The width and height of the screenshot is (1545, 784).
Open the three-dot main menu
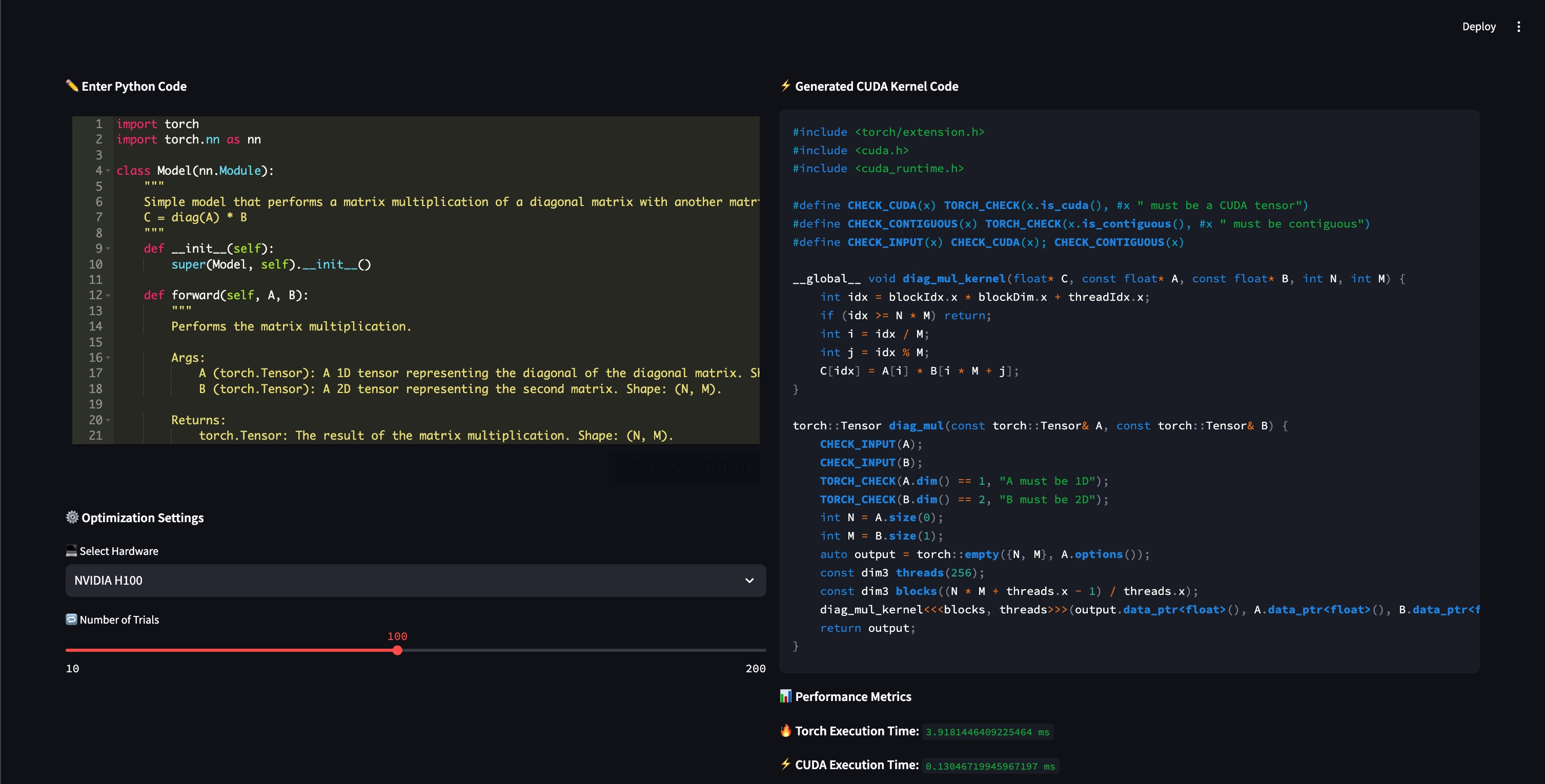coord(1518,26)
